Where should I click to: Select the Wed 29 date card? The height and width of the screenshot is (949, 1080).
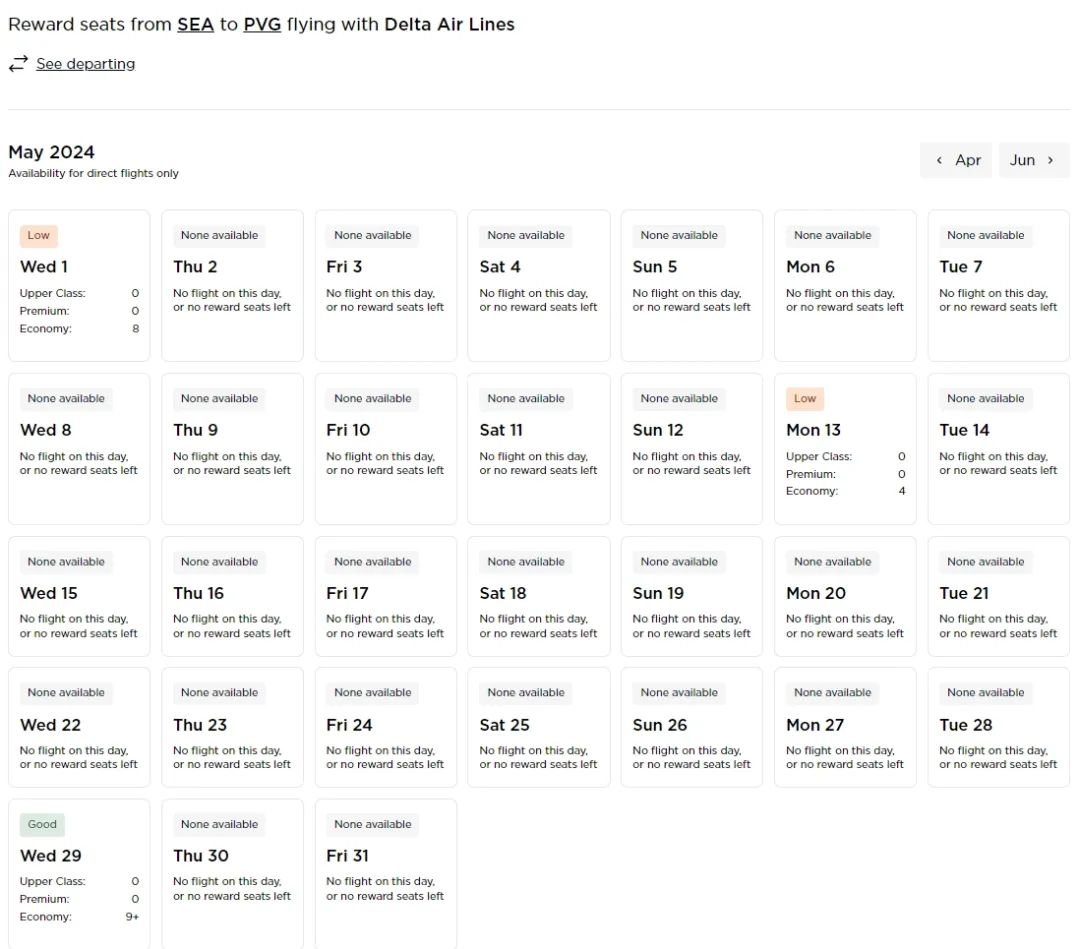click(79, 873)
